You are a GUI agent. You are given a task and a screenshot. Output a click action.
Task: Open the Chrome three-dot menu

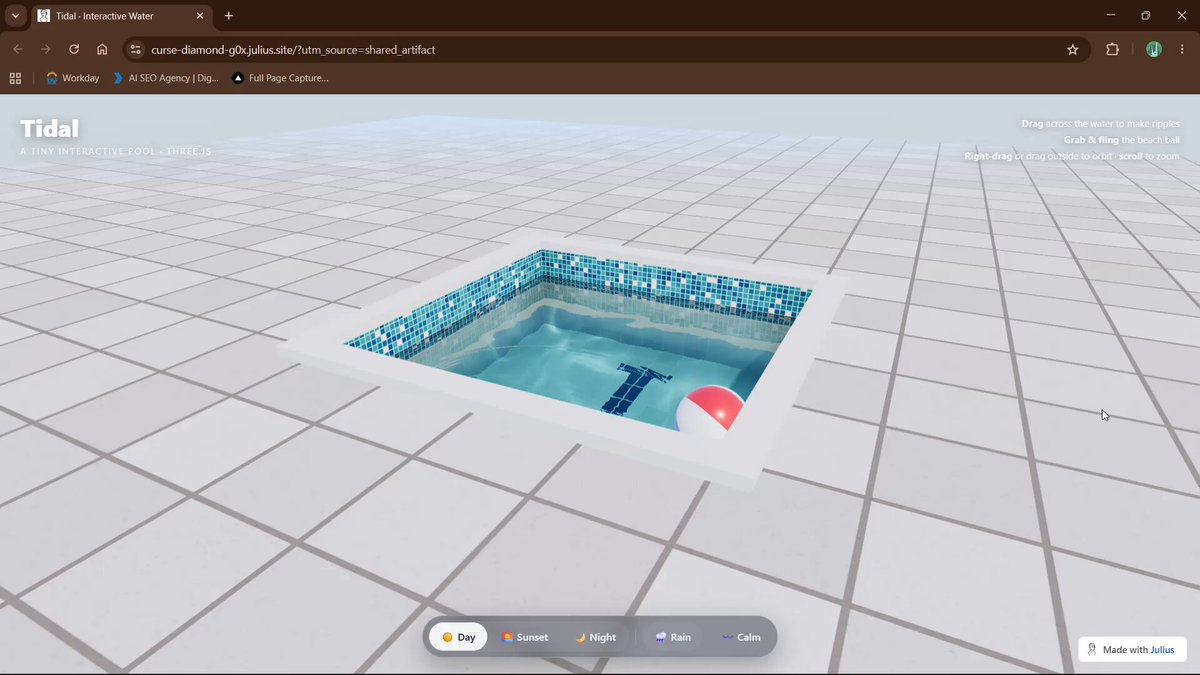coord(1183,49)
